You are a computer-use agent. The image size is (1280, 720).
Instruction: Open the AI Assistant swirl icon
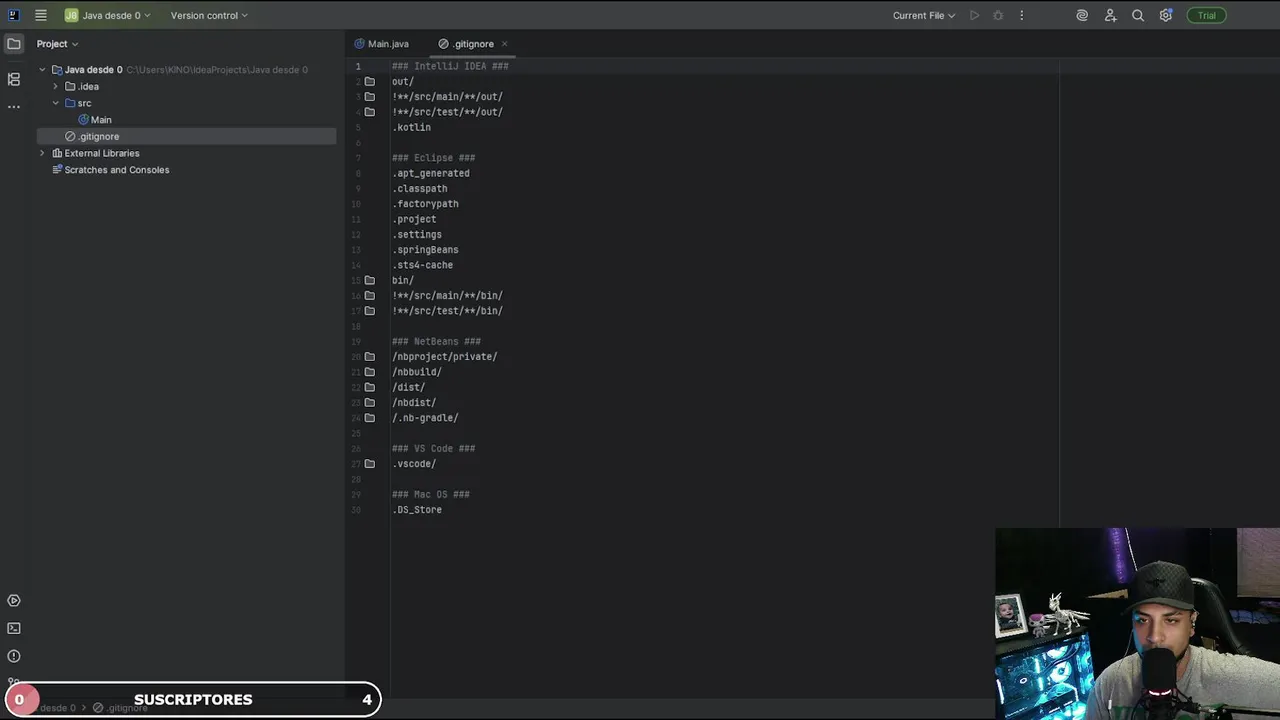tap(1082, 15)
